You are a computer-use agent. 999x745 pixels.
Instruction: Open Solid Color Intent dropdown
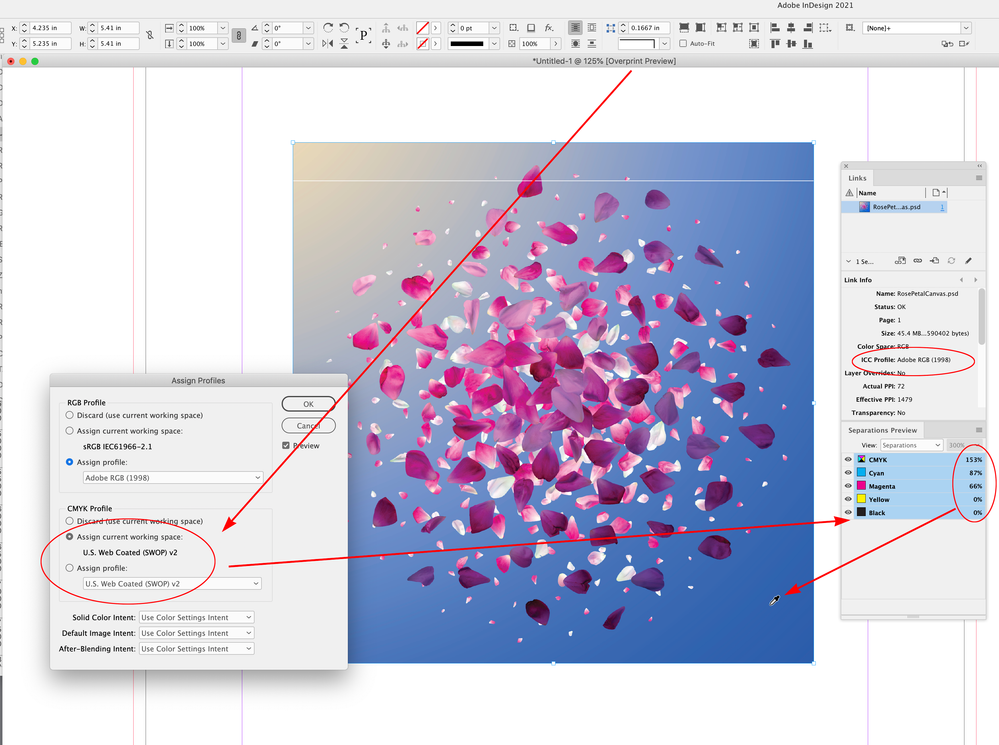pyautogui.click(x=197, y=618)
